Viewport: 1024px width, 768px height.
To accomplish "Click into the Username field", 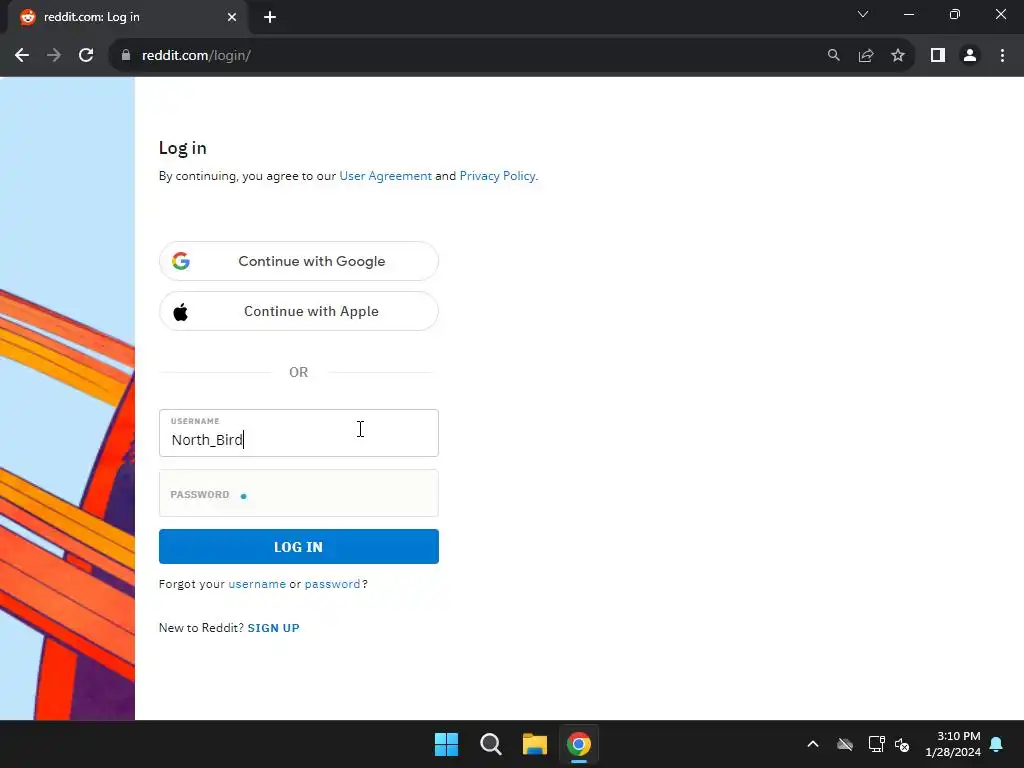I will (x=298, y=433).
